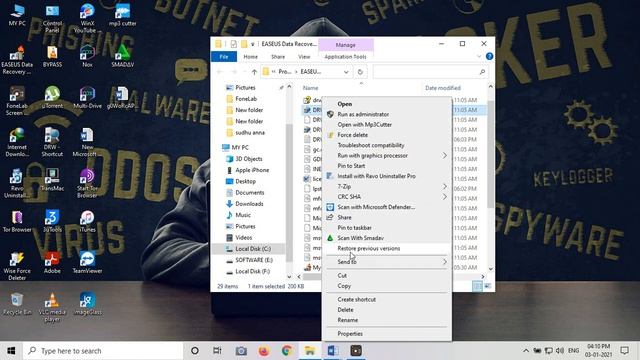Image resolution: width=640 pixels, height=360 pixels.
Task: Open the Start Tor Browser desktop shortcut
Action: 87,183
